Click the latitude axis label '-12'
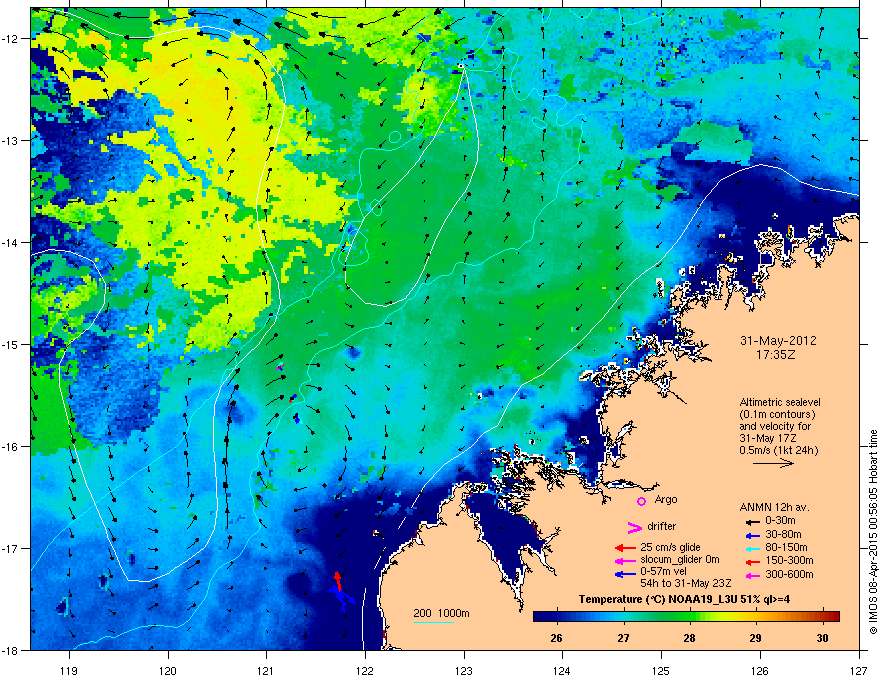880x680 pixels. (10, 39)
